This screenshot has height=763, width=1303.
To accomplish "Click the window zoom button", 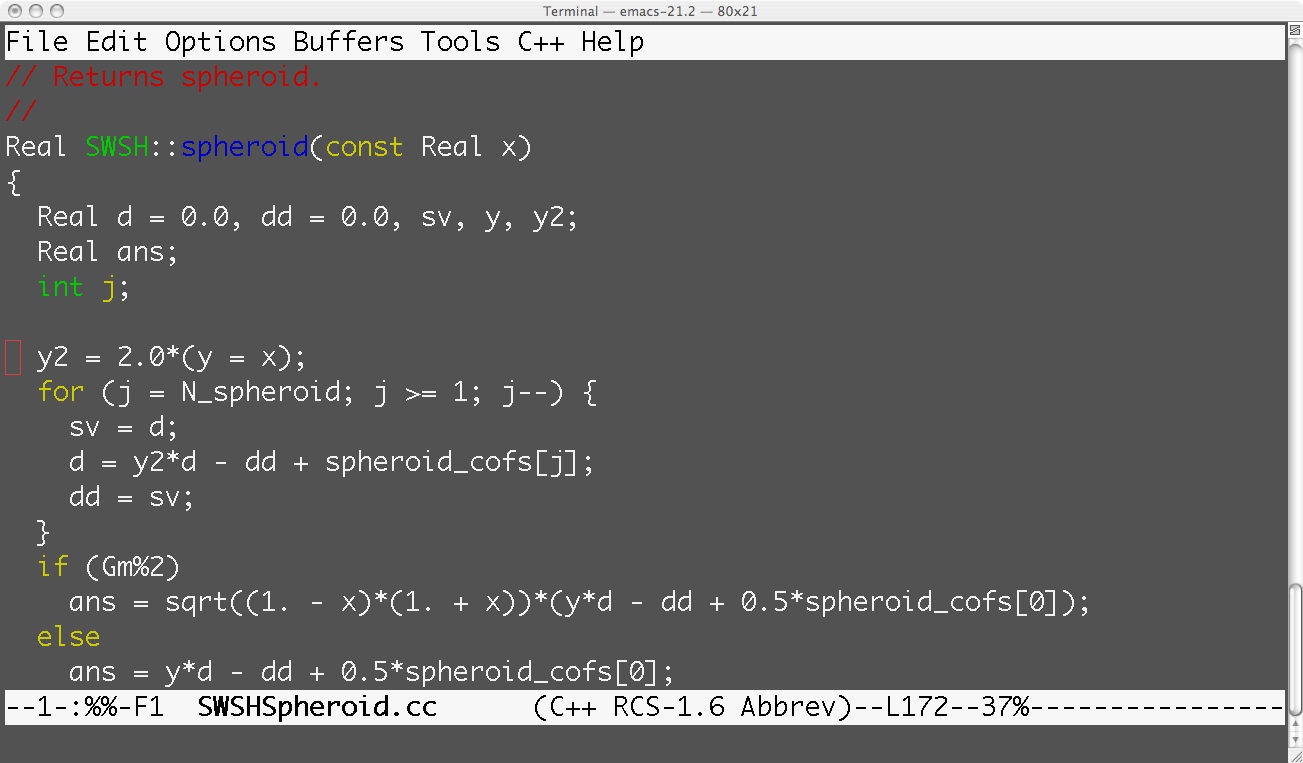I will [x=56, y=11].
